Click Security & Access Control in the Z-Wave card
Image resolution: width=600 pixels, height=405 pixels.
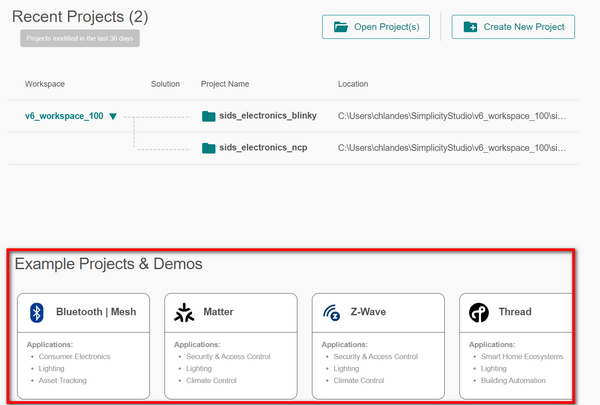pyautogui.click(x=375, y=356)
